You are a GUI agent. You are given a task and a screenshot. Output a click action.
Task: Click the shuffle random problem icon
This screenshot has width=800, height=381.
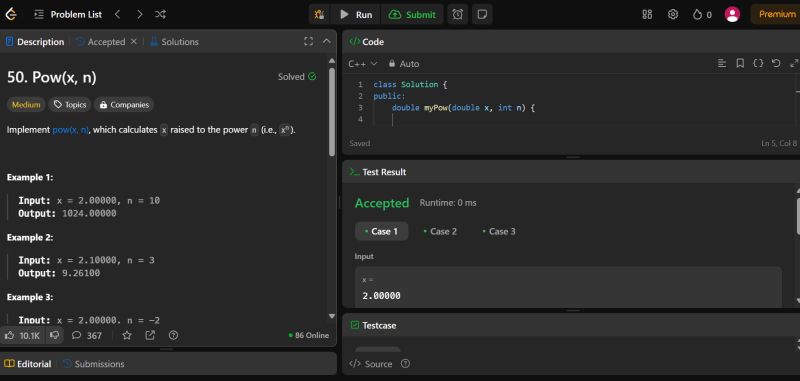point(160,15)
